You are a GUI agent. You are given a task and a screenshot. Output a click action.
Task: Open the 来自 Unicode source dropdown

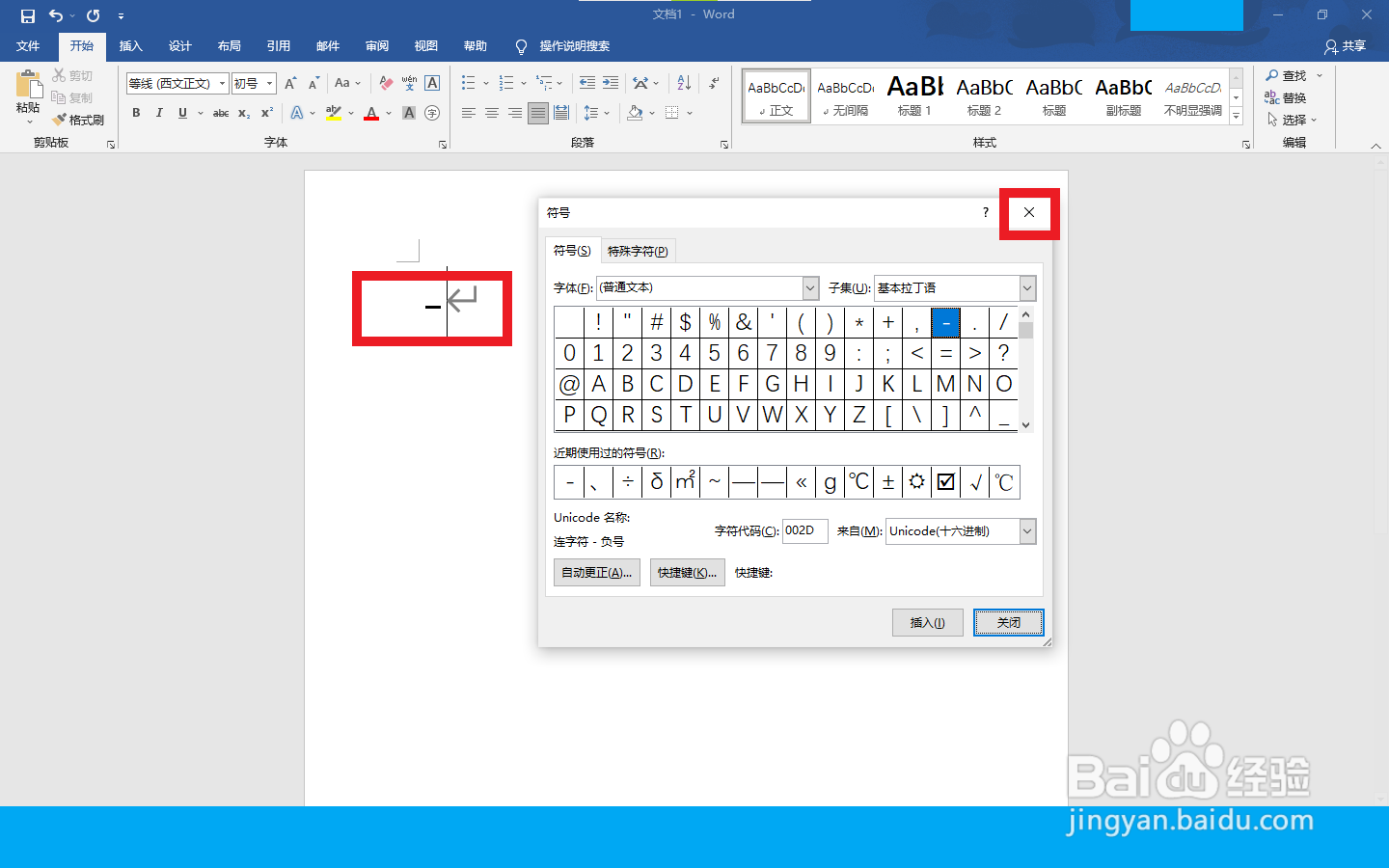[1027, 530]
